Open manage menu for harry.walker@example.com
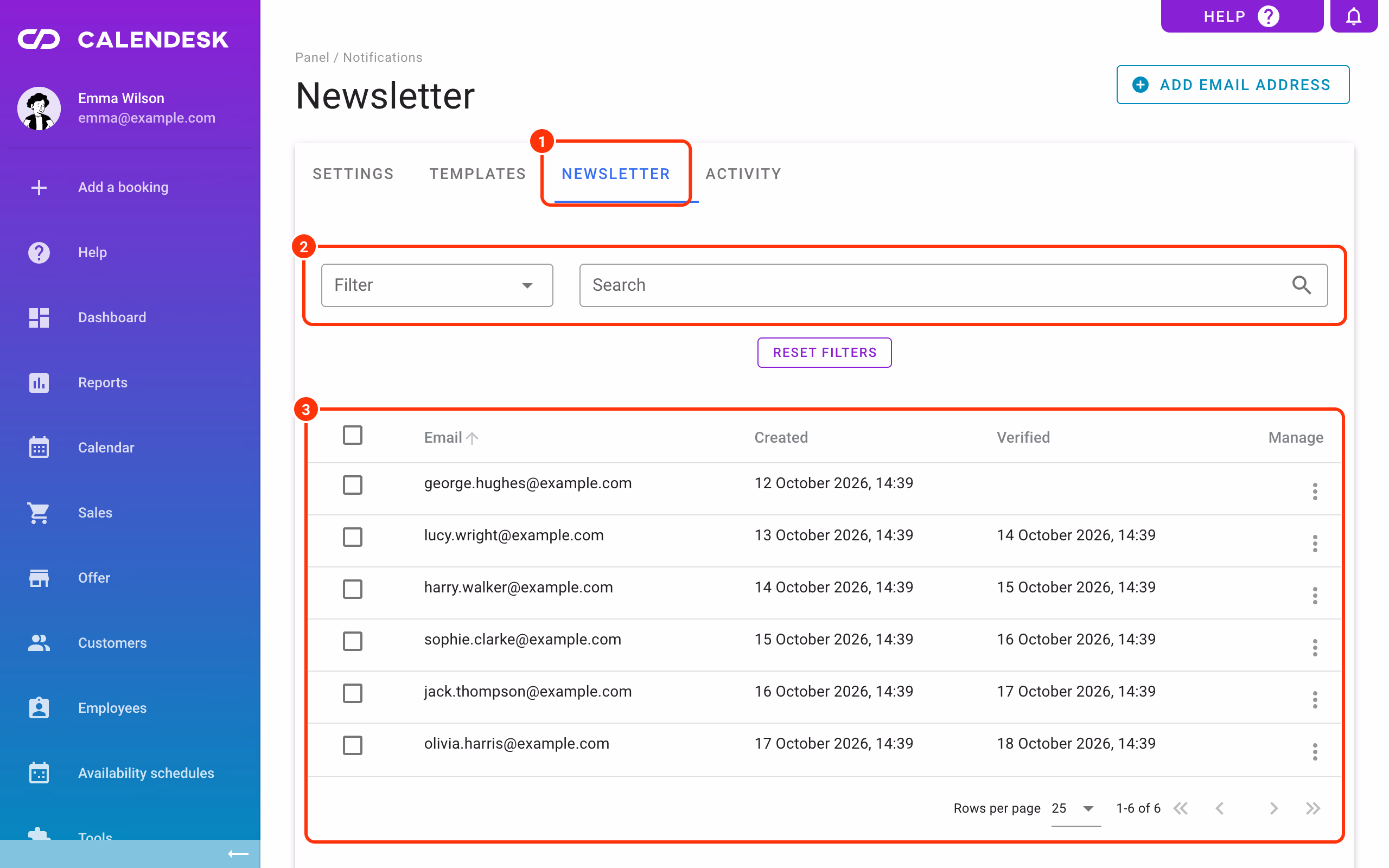 pos(1314,595)
